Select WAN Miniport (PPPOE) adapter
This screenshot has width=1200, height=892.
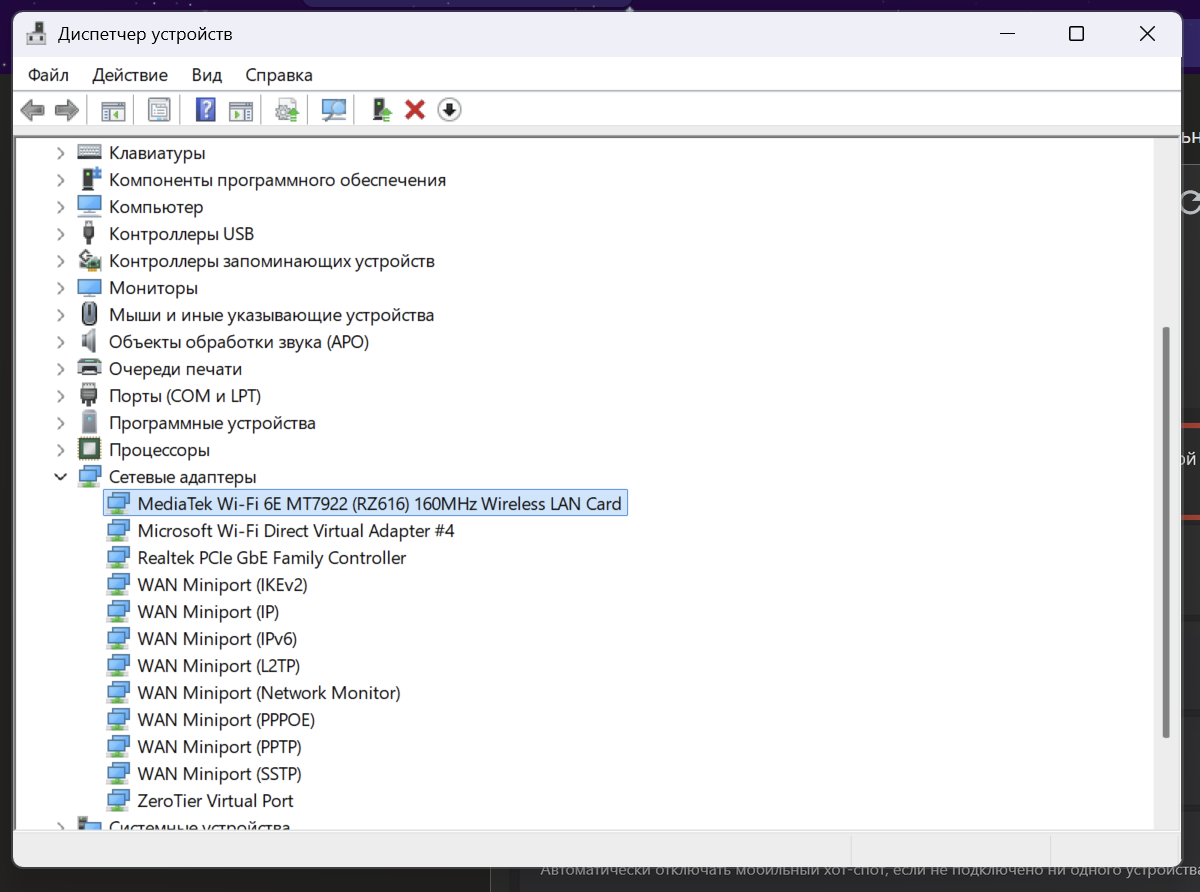pos(226,720)
